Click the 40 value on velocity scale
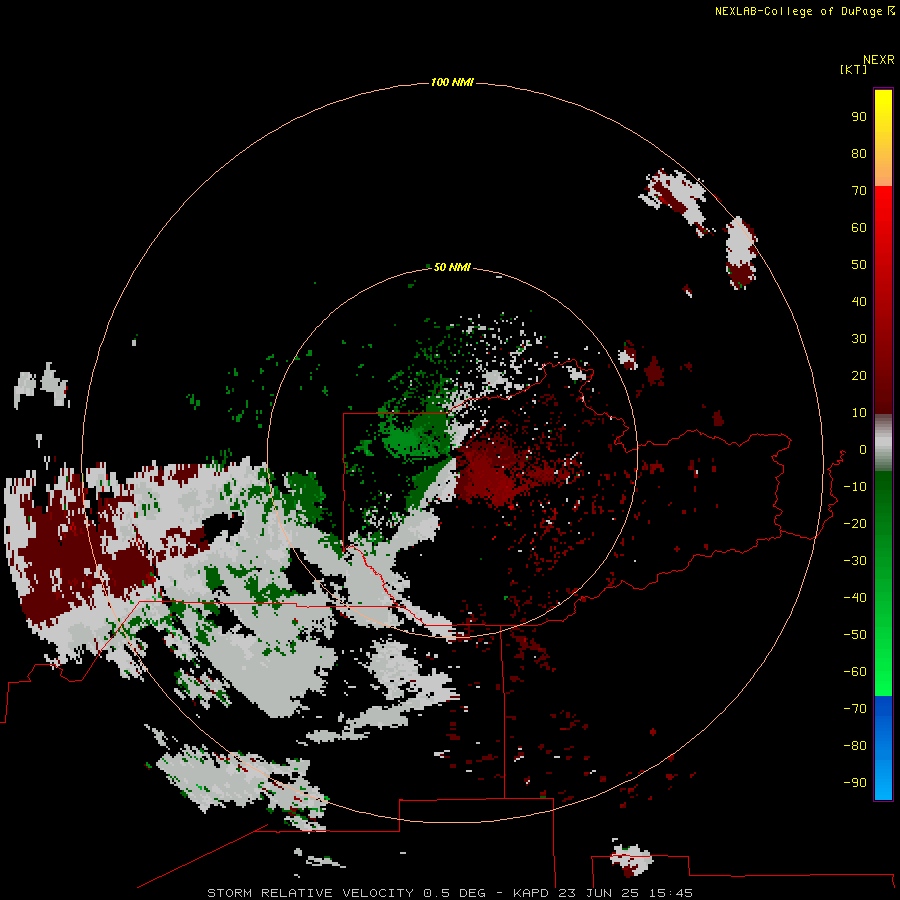Screen dimensions: 900x900 859,301
